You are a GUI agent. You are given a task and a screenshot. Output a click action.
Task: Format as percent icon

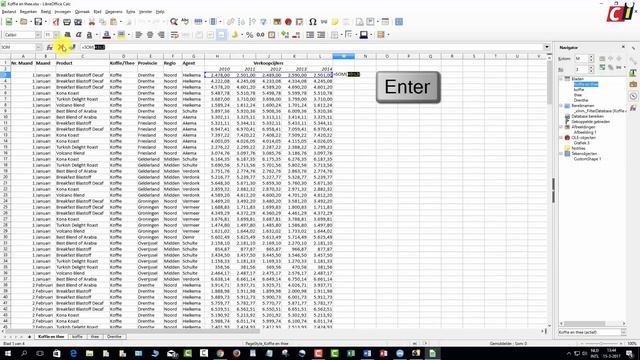click(249, 35)
